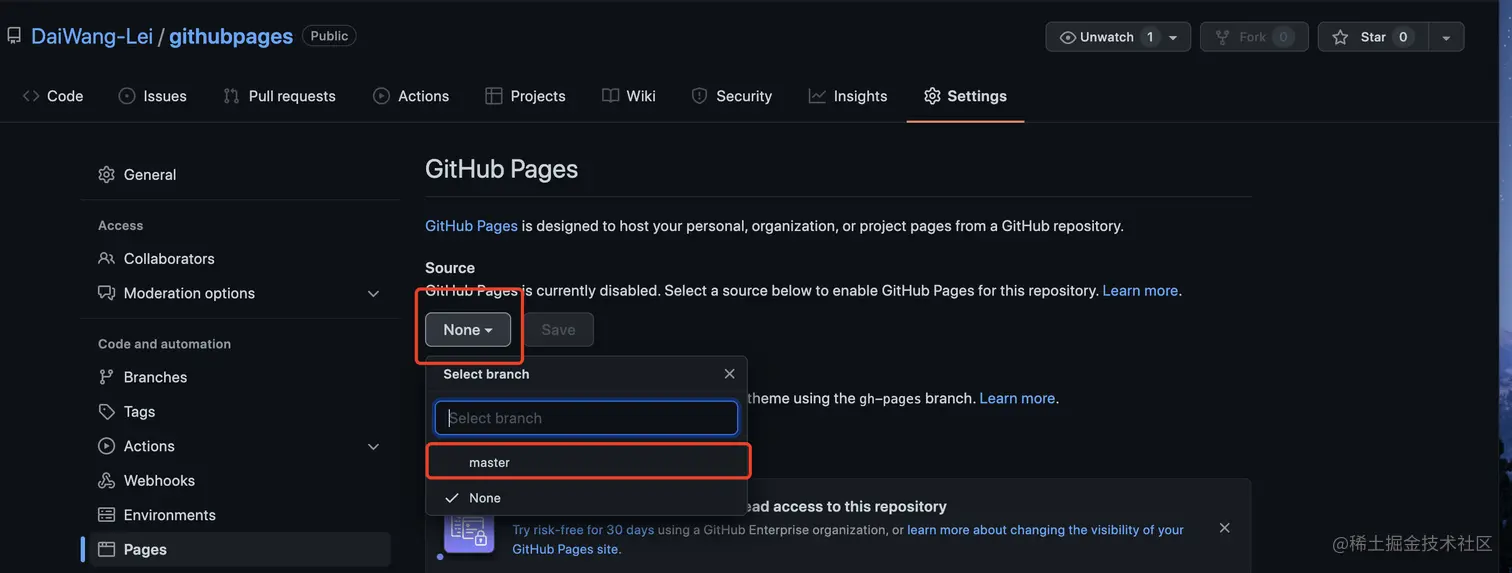
Task: Select the Settings tab
Action: [x=965, y=96]
